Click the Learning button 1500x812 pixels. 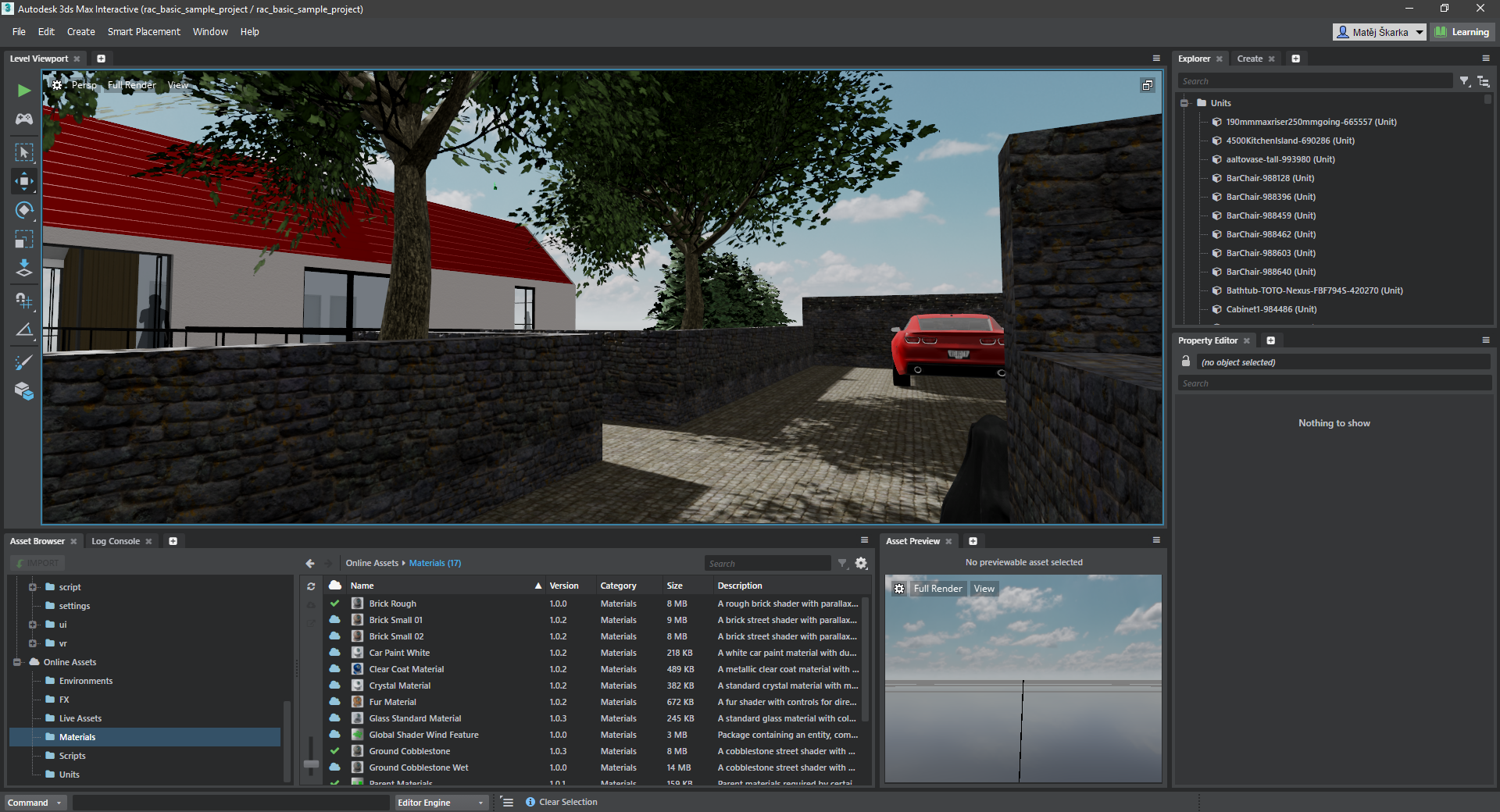click(1462, 32)
